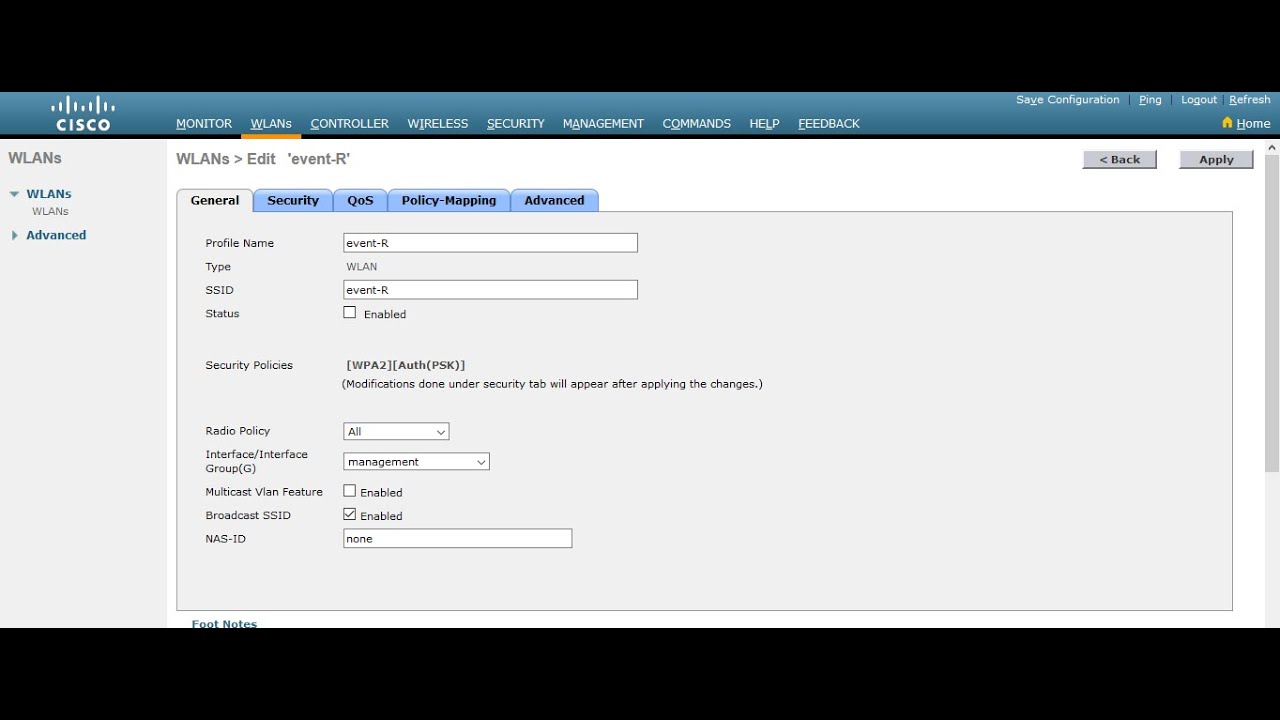Open the FEEDBACK menu

click(x=828, y=123)
